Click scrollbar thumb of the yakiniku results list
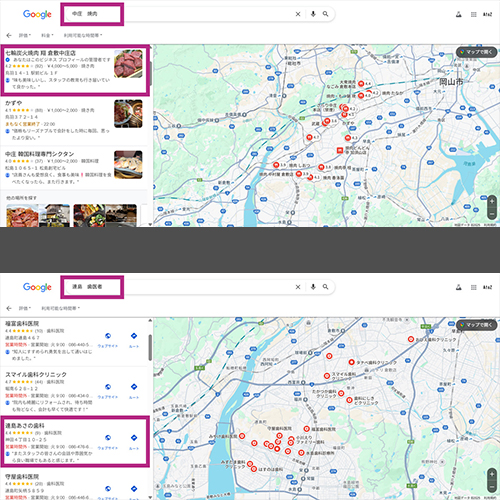Screen dimensions: 500x500 tap(150, 73)
